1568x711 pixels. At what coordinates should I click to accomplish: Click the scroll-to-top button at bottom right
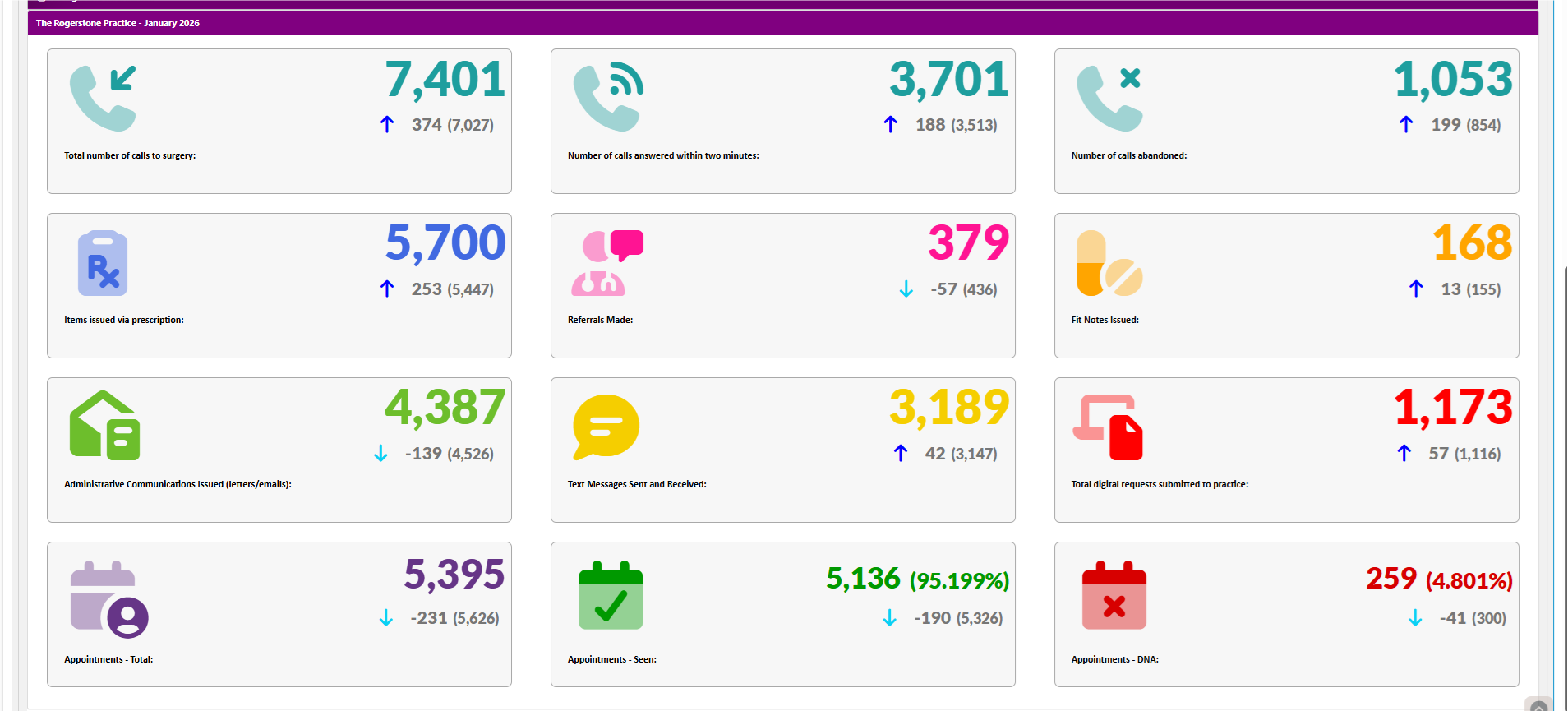pyautogui.click(x=1538, y=704)
